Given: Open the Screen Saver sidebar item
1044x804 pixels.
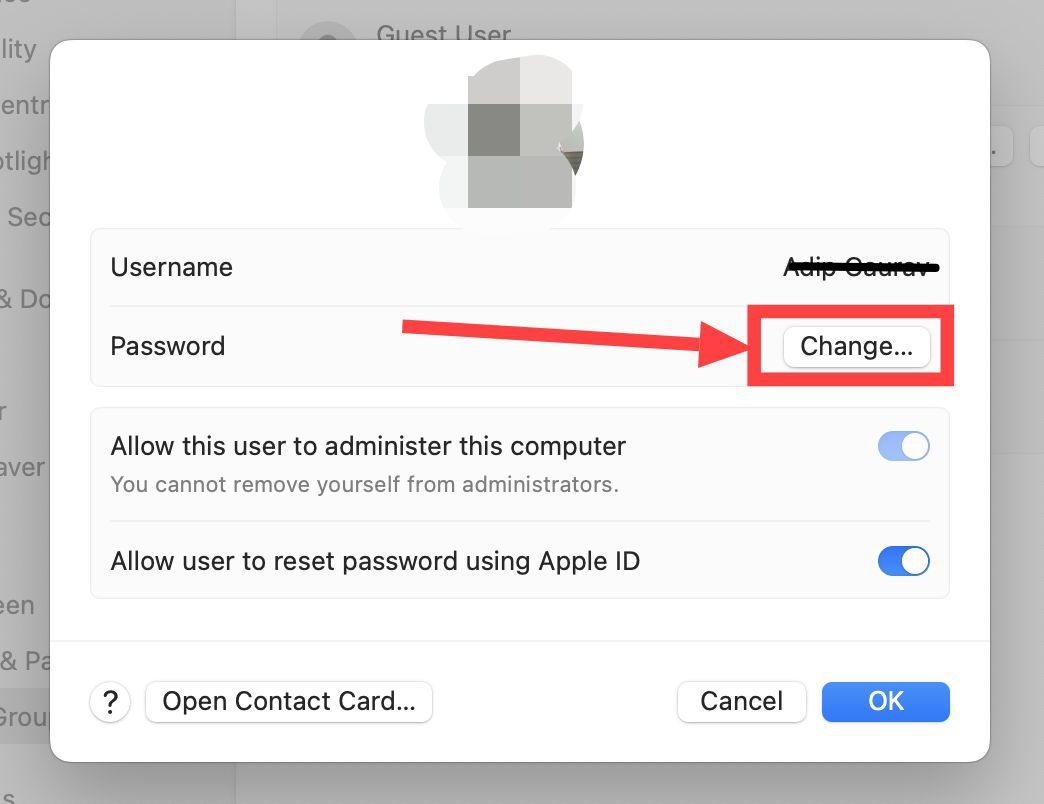Looking at the screenshot, I should click(x=23, y=467).
